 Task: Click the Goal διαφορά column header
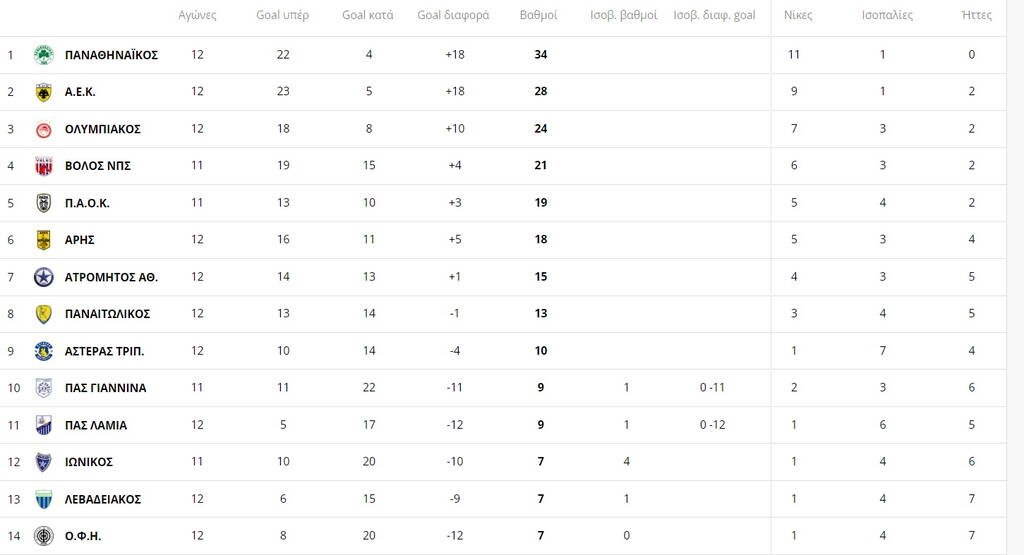[453, 15]
